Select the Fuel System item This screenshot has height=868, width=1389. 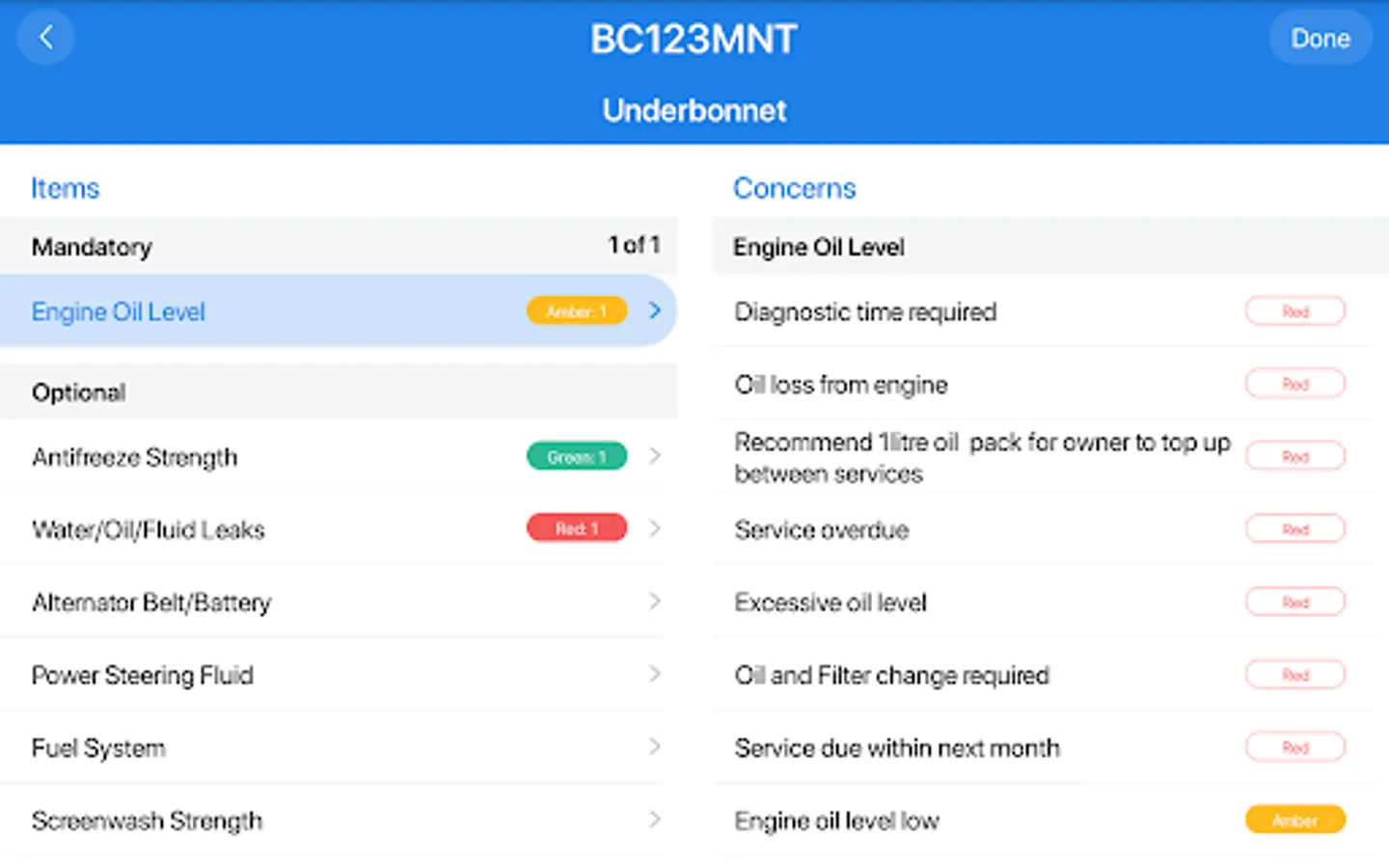98,747
